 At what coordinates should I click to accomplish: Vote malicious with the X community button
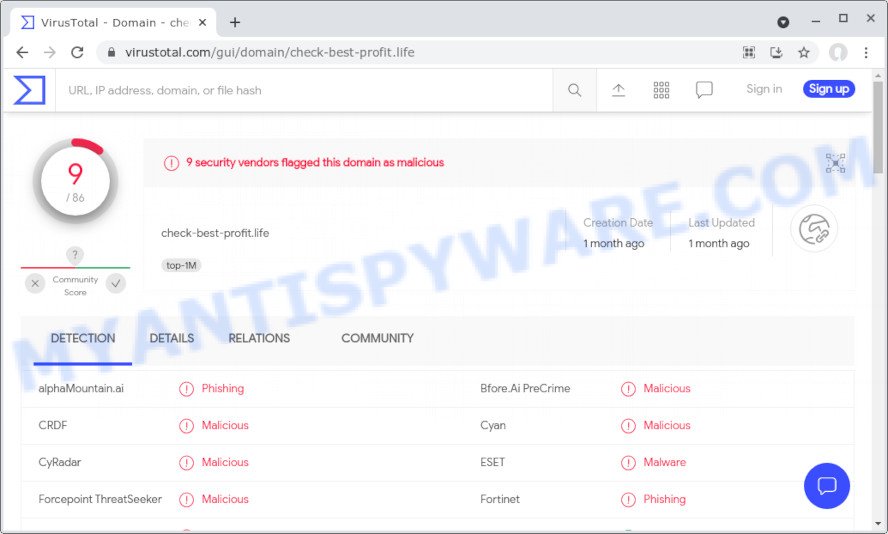coord(35,283)
